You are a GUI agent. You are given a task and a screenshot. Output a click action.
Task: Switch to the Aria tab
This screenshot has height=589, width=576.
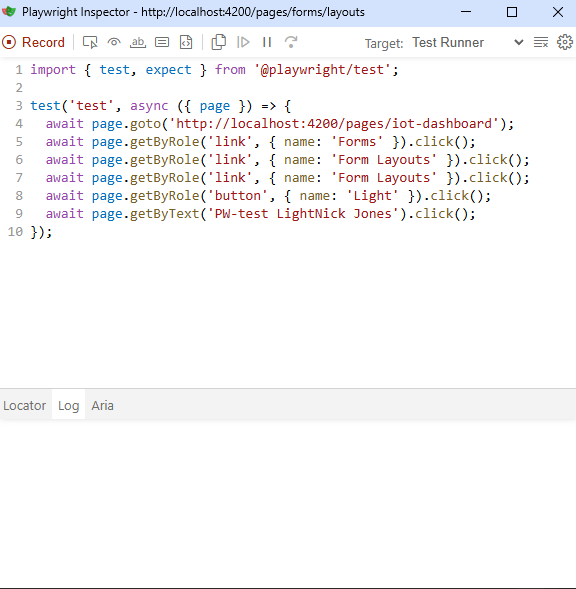point(102,406)
